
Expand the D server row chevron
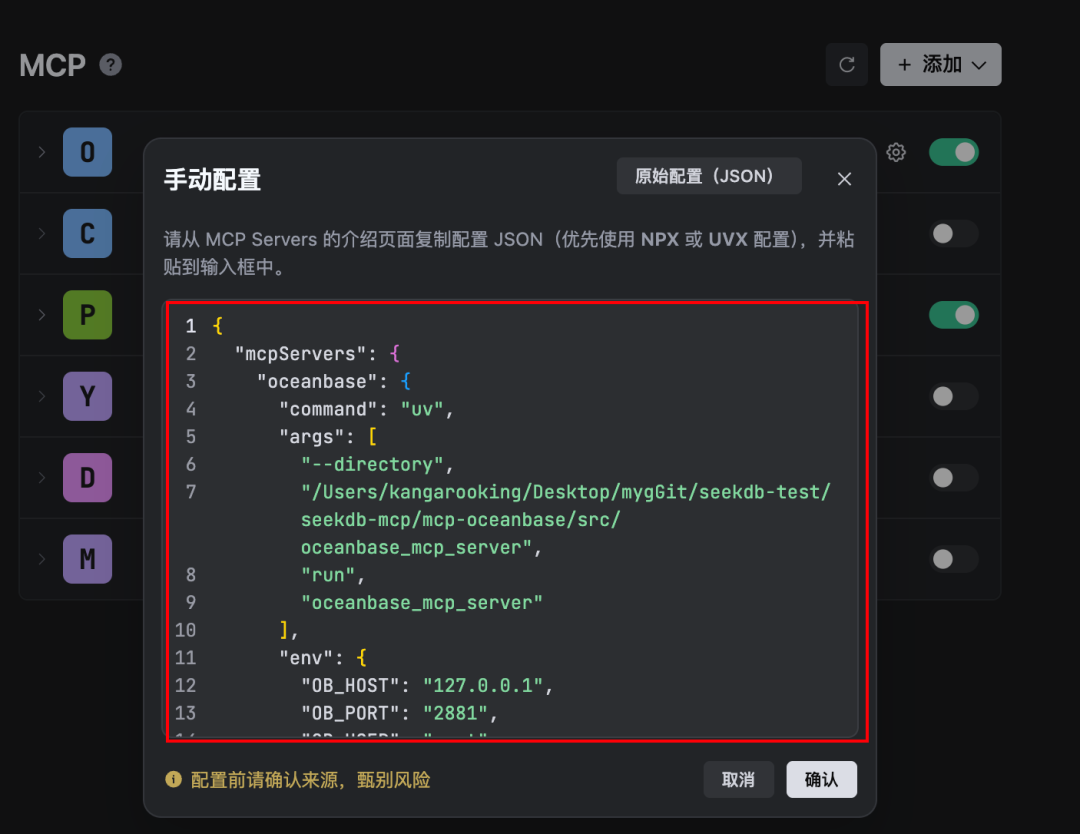42,477
